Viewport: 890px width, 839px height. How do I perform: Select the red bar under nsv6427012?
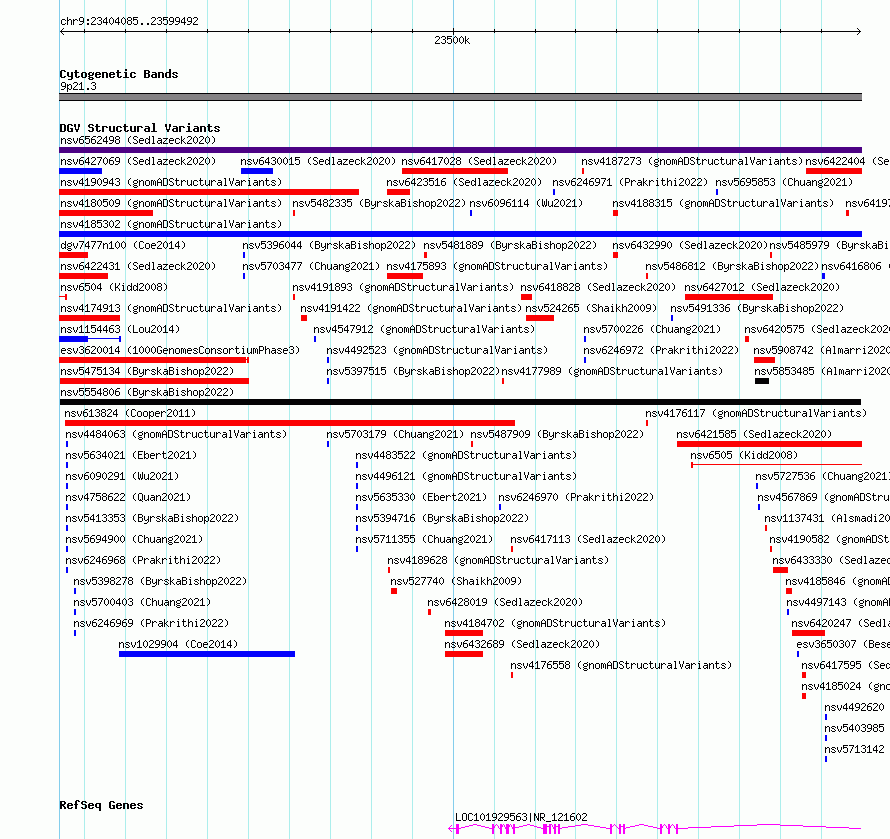coord(729,297)
